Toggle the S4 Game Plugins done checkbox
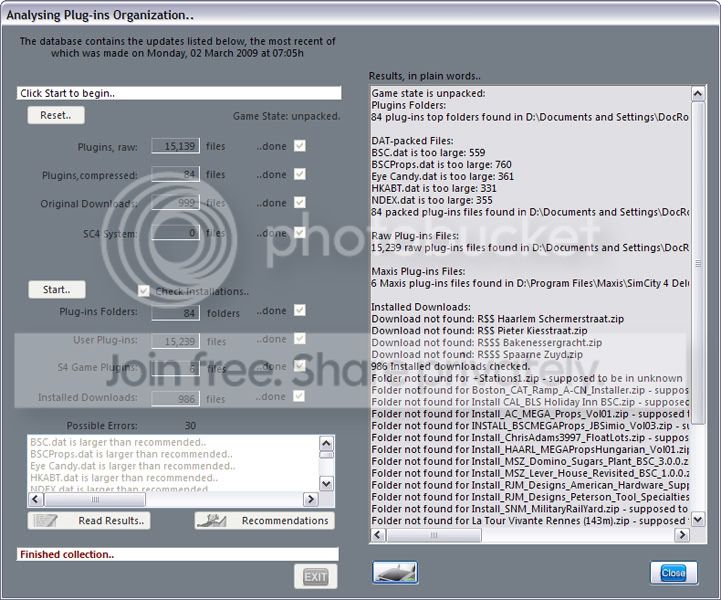This screenshot has height=600, width=721. point(300,366)
